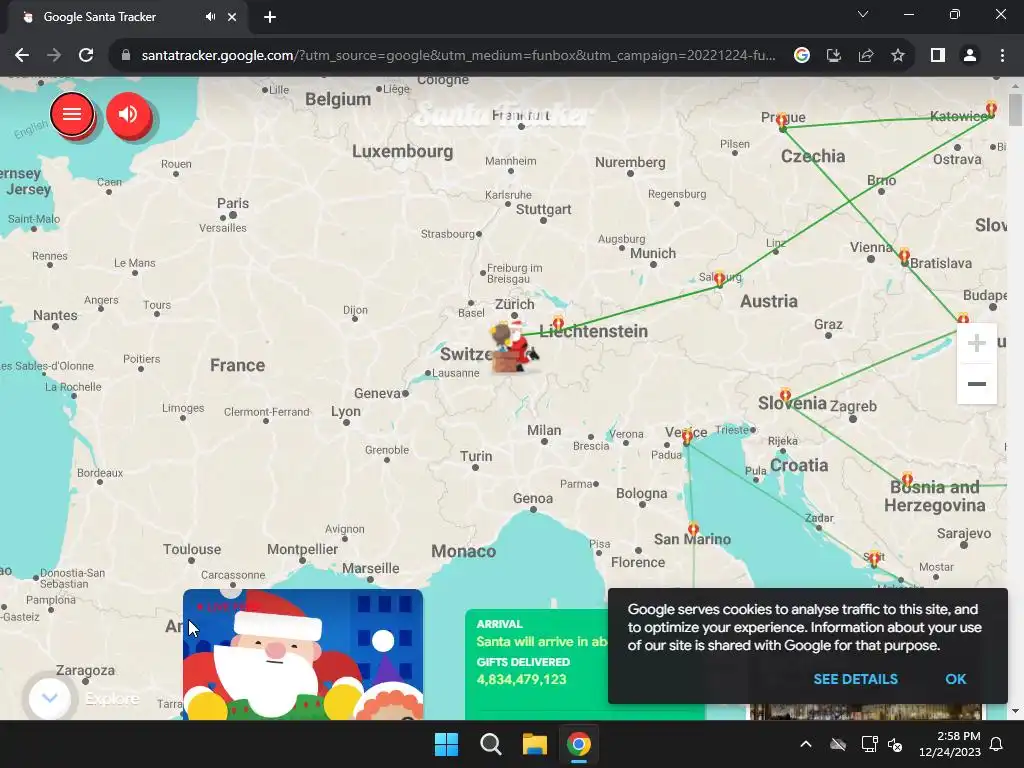
Task: Open Chrome profile icon
Action: [x=970, y=56]
